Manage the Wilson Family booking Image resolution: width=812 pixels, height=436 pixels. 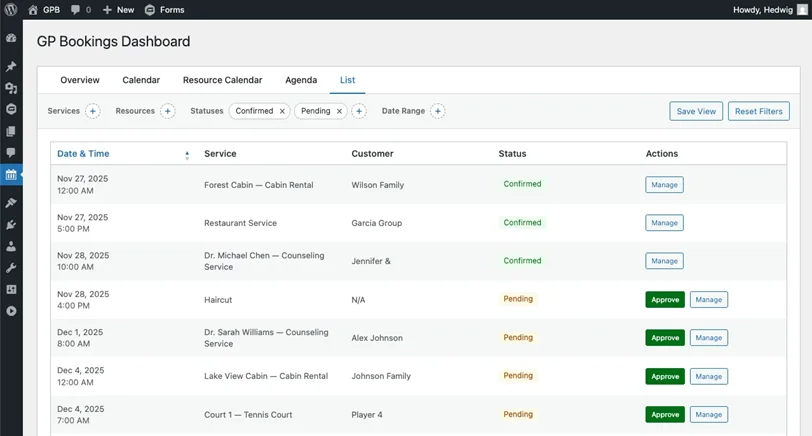click(664, 185)
